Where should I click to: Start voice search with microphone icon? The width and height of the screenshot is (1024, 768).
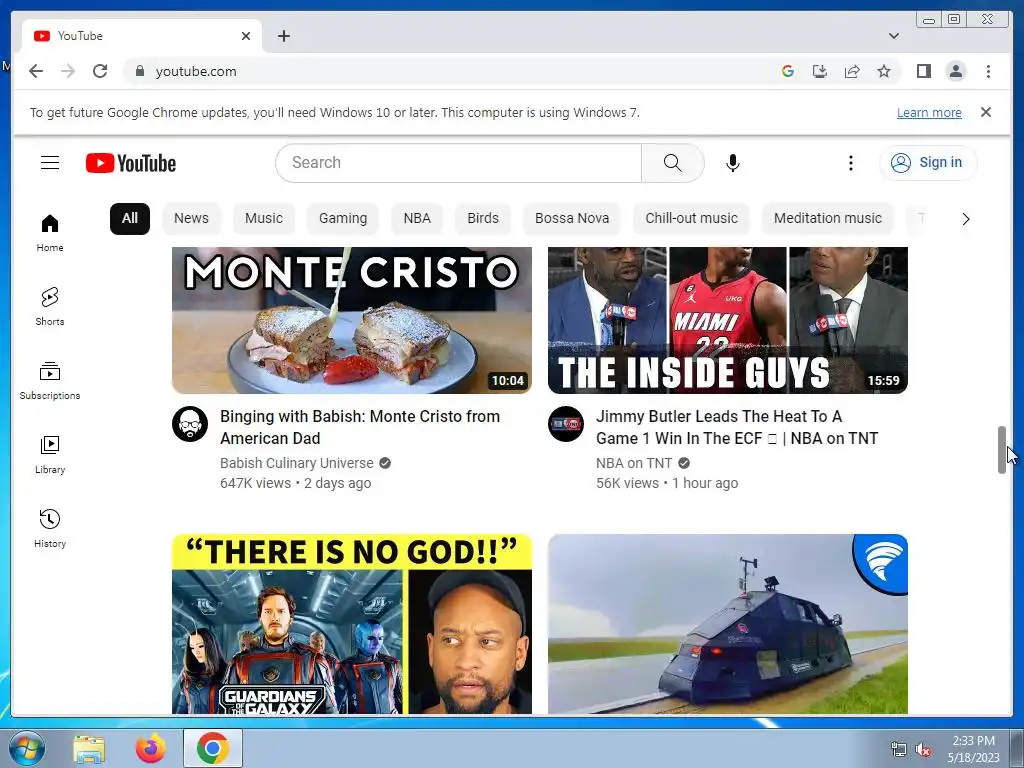tap(733, 163)
